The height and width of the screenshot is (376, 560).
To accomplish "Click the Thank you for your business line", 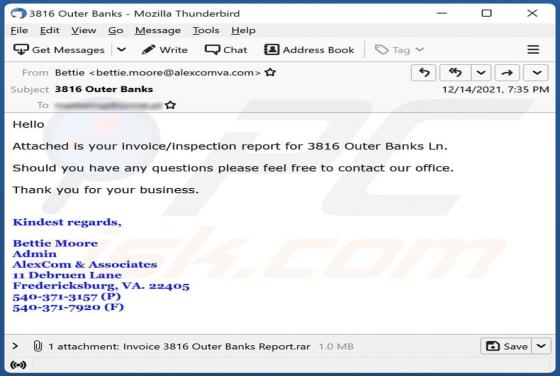I will click(105, 190).
